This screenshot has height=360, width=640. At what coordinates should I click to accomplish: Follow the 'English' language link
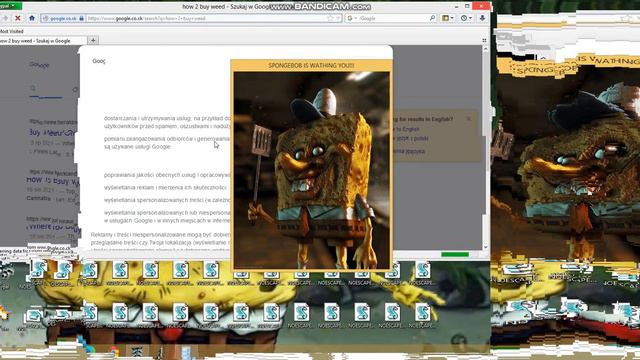pos(410,129)
